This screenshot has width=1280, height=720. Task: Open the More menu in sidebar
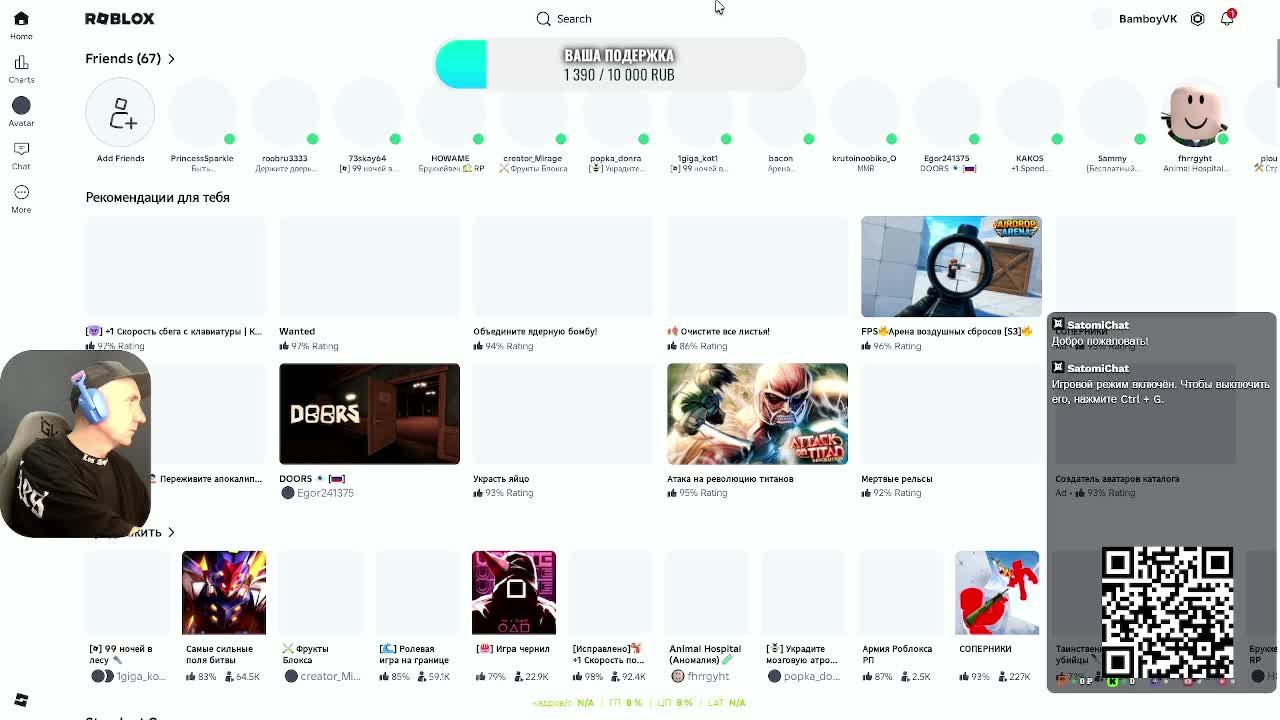click(x=21, y=199)
